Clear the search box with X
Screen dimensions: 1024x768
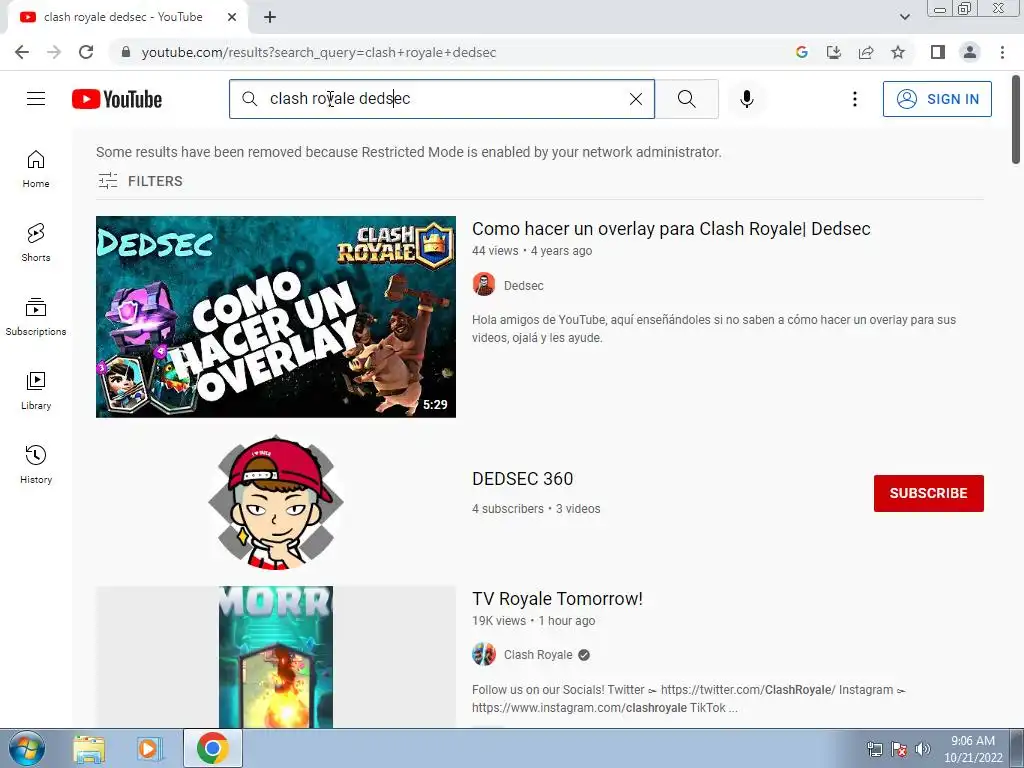[635, 99]
